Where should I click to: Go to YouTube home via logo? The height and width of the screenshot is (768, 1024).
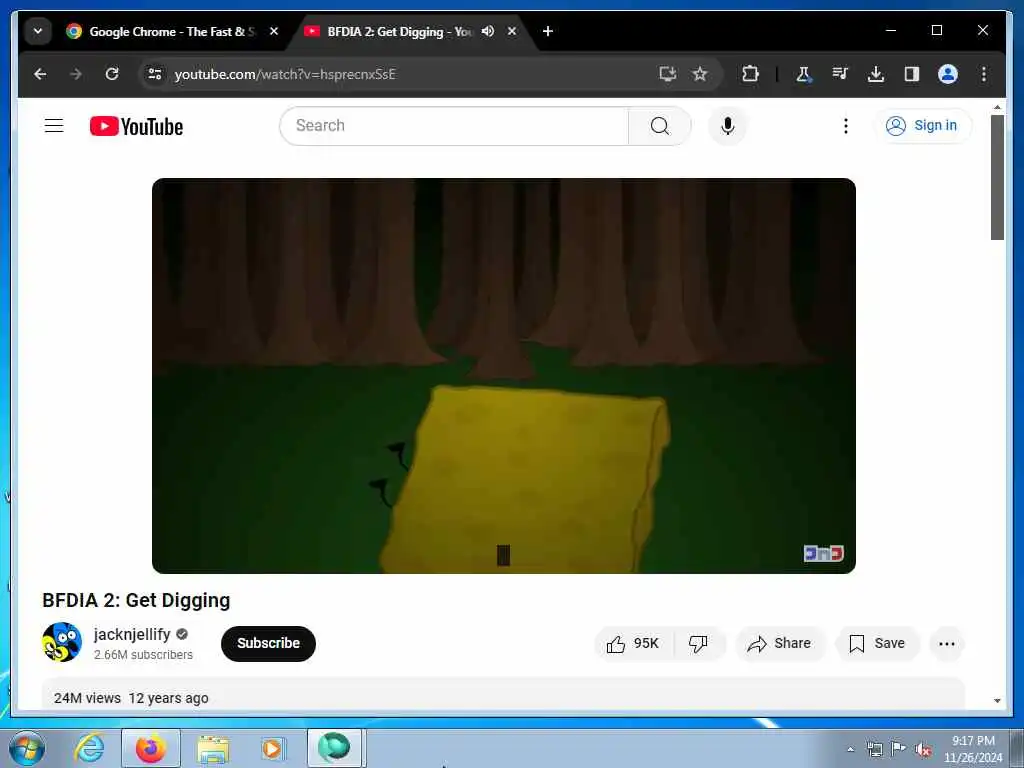(136, 126)
